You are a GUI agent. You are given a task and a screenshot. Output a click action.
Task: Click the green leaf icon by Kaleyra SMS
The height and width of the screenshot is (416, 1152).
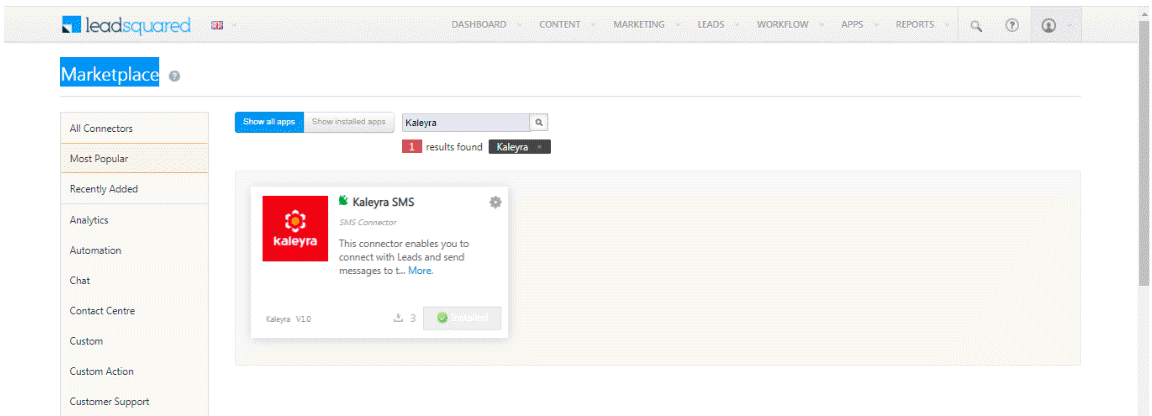pyautogui.click(x=343, y=201)
